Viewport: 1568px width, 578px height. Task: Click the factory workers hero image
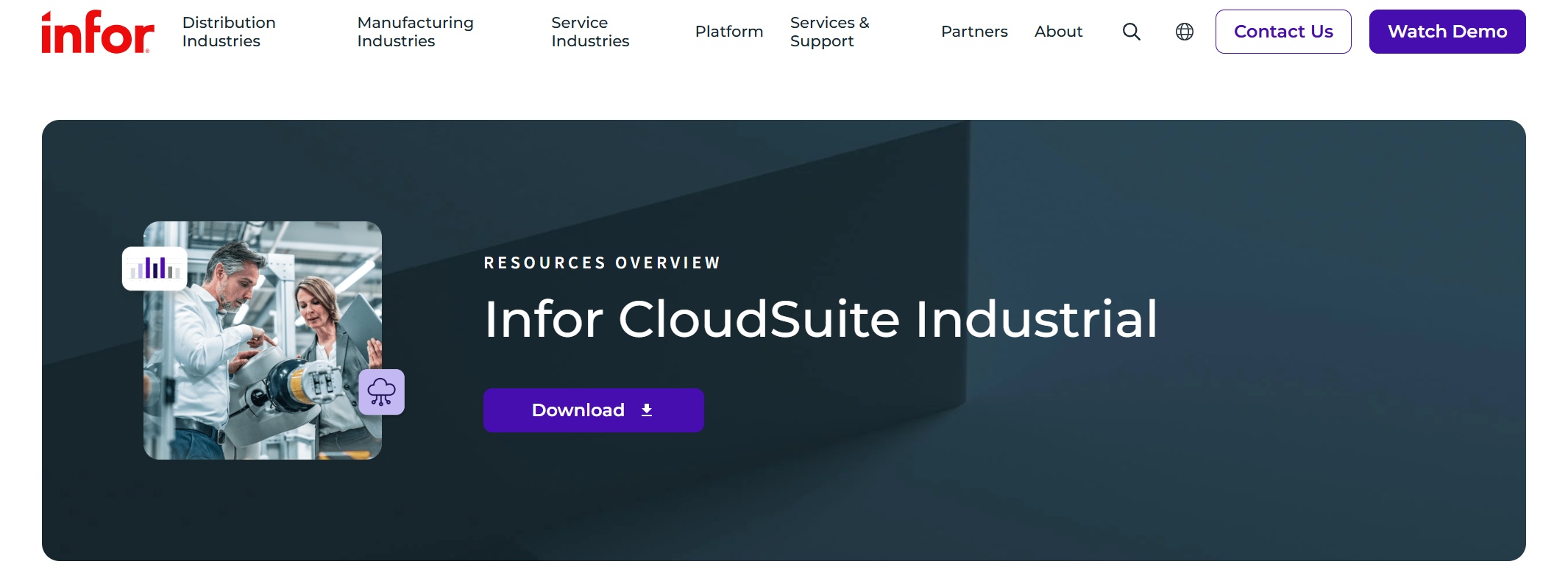(263, 340)
